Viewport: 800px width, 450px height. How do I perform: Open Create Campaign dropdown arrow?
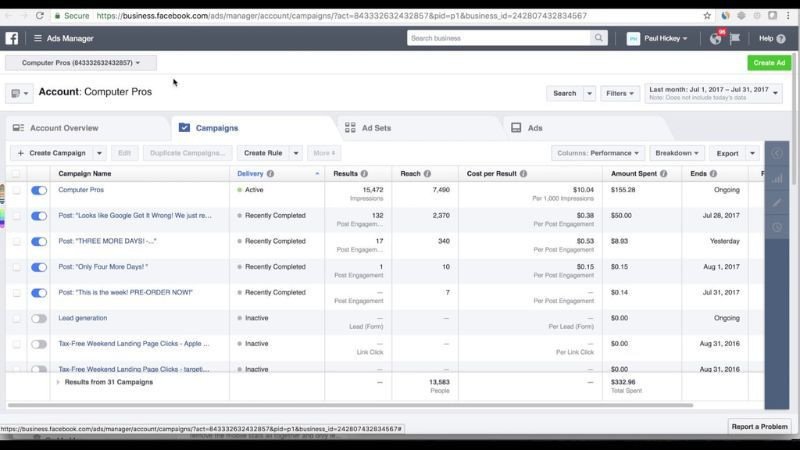tap(99, 153)
